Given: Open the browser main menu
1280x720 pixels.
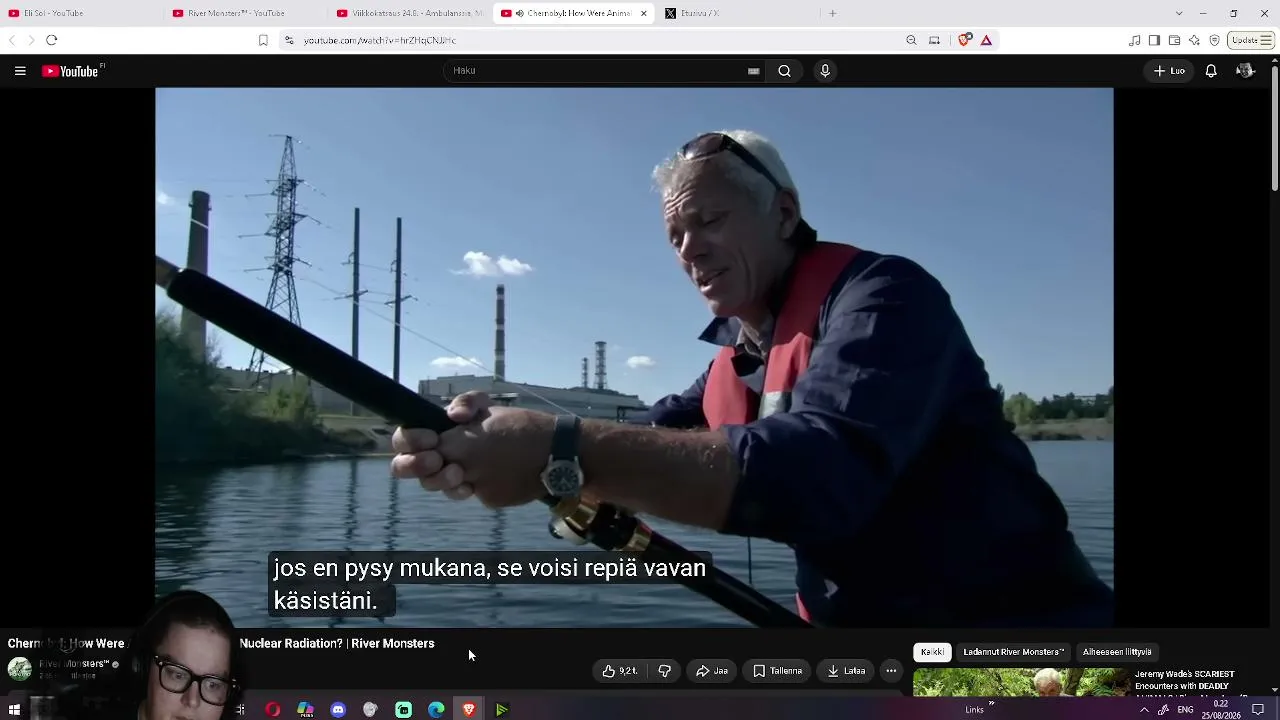Looking at the screenshot, I should tap(1266, 40).
